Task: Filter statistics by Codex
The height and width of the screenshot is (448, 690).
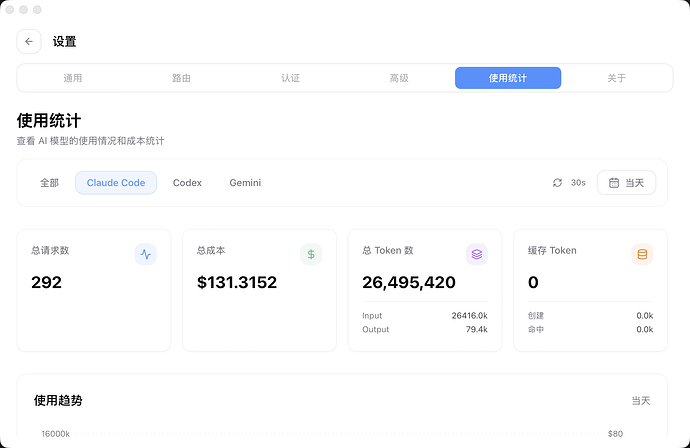Action: (187, 183)
